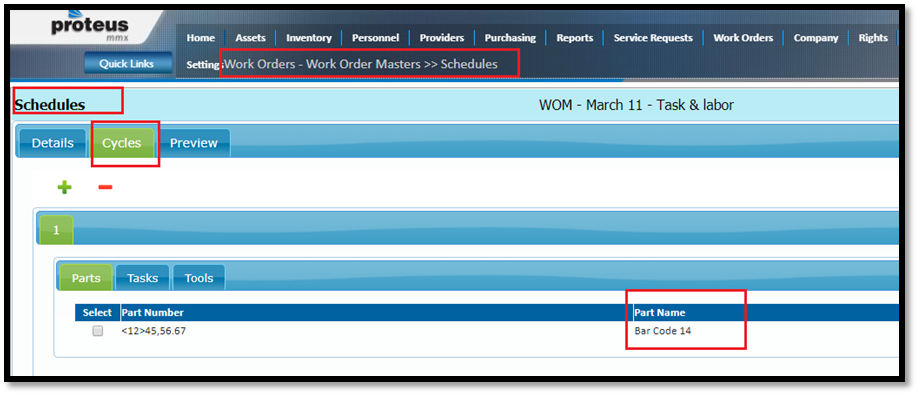
Task: Switch to the Tasks sub-tab
Action: tap(142, 278)
